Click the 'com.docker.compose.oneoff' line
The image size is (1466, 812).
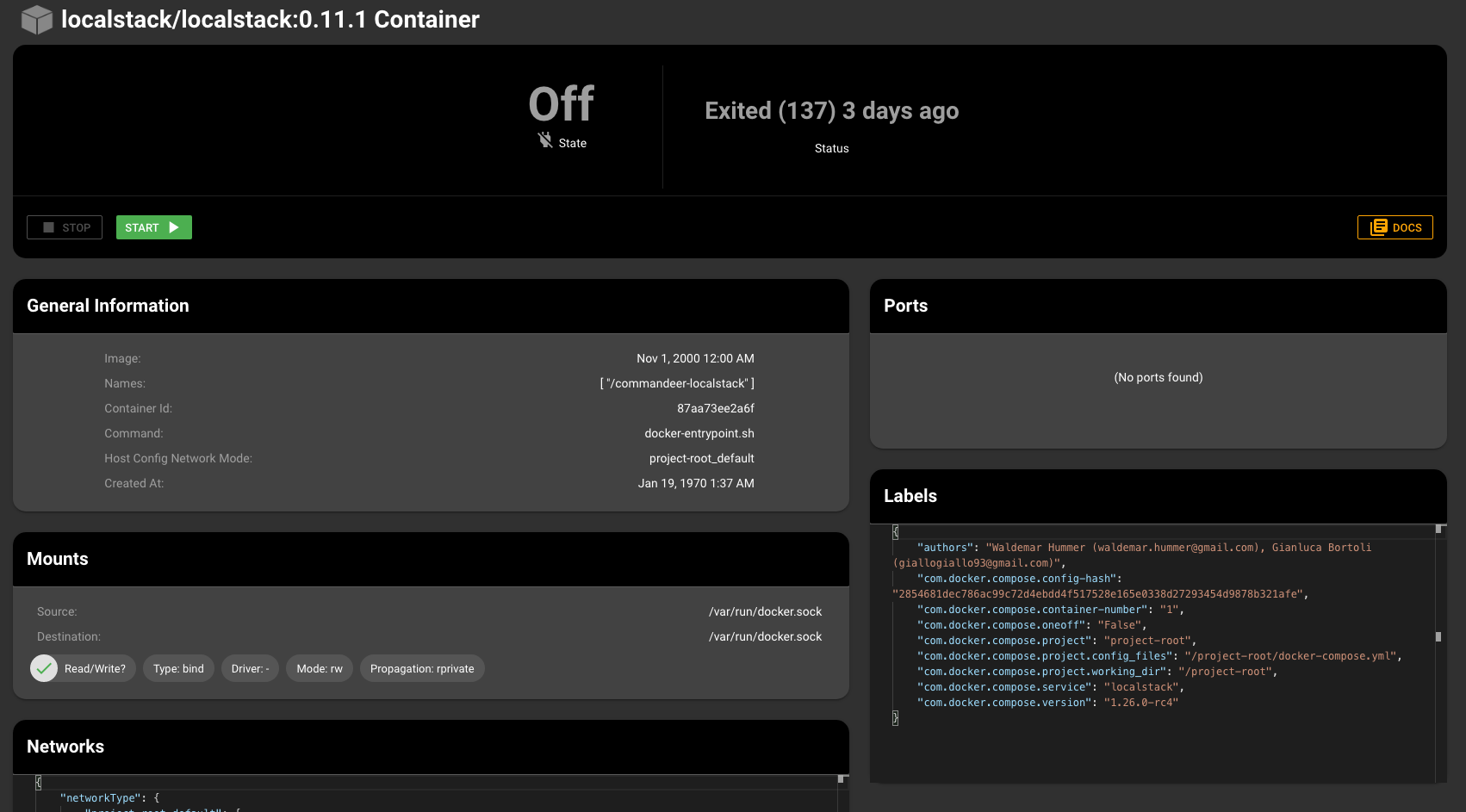1032,625
